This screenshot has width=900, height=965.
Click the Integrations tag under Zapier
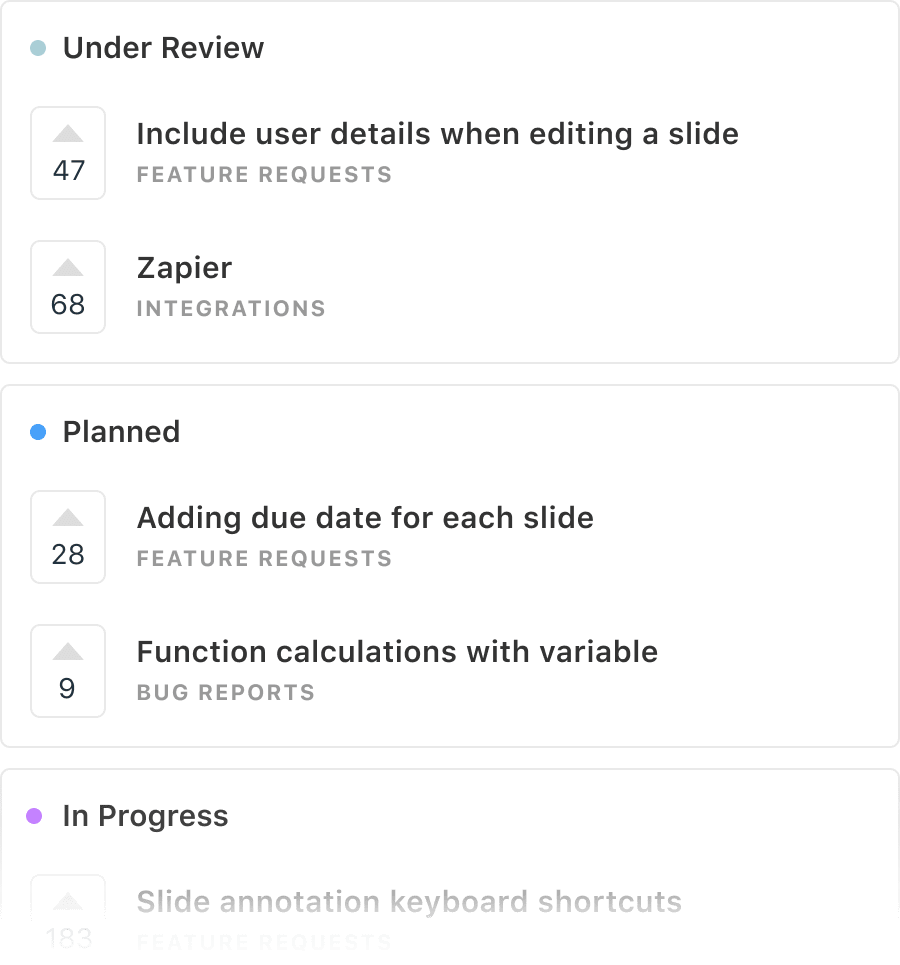tap(231, 308)
